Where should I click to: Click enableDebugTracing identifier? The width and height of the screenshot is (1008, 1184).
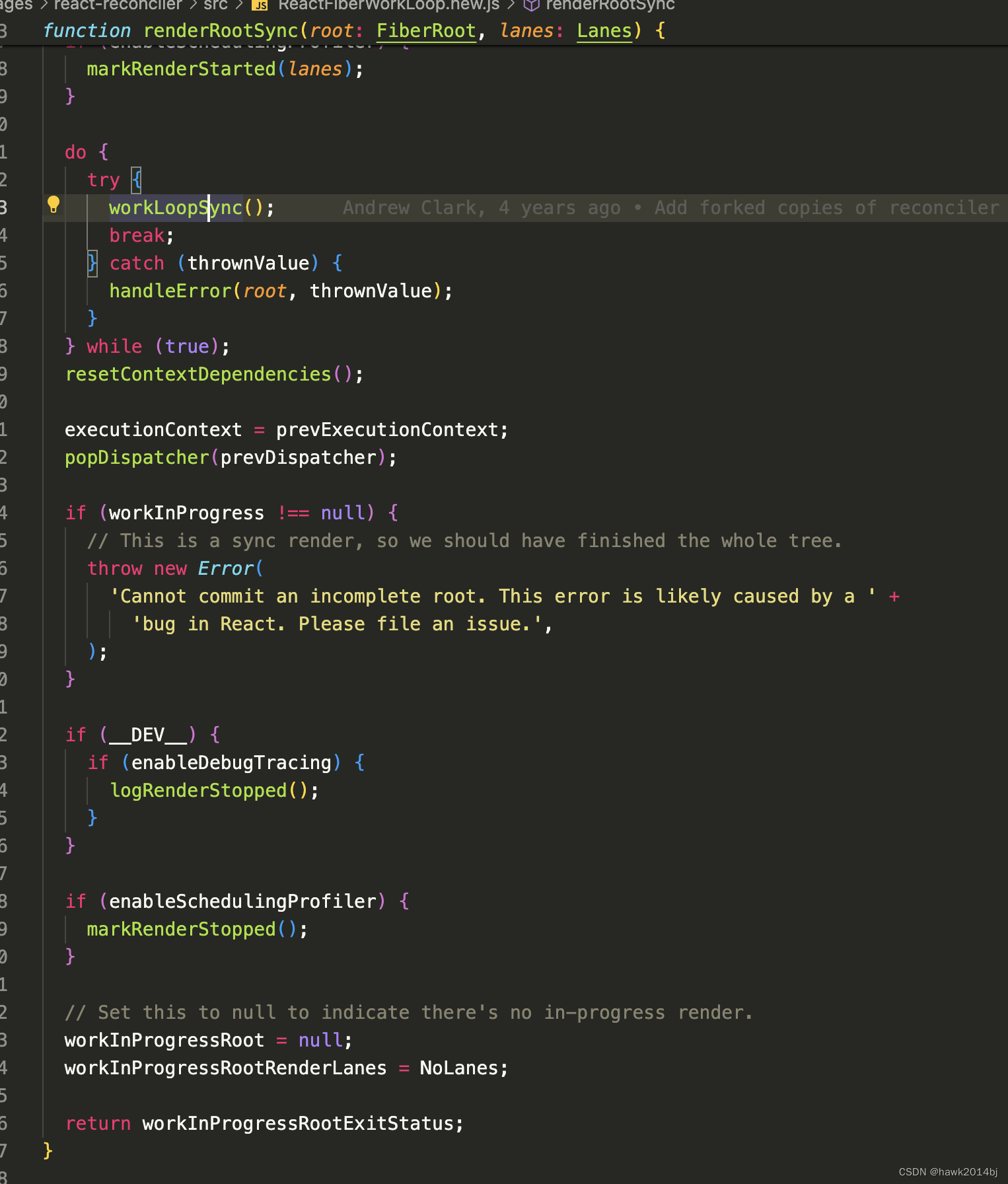click(231, 762)
